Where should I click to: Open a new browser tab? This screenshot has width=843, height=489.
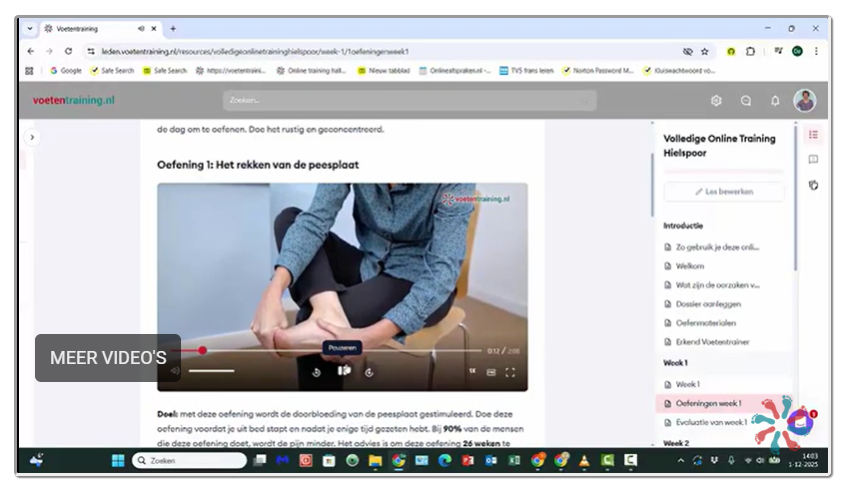173,29
